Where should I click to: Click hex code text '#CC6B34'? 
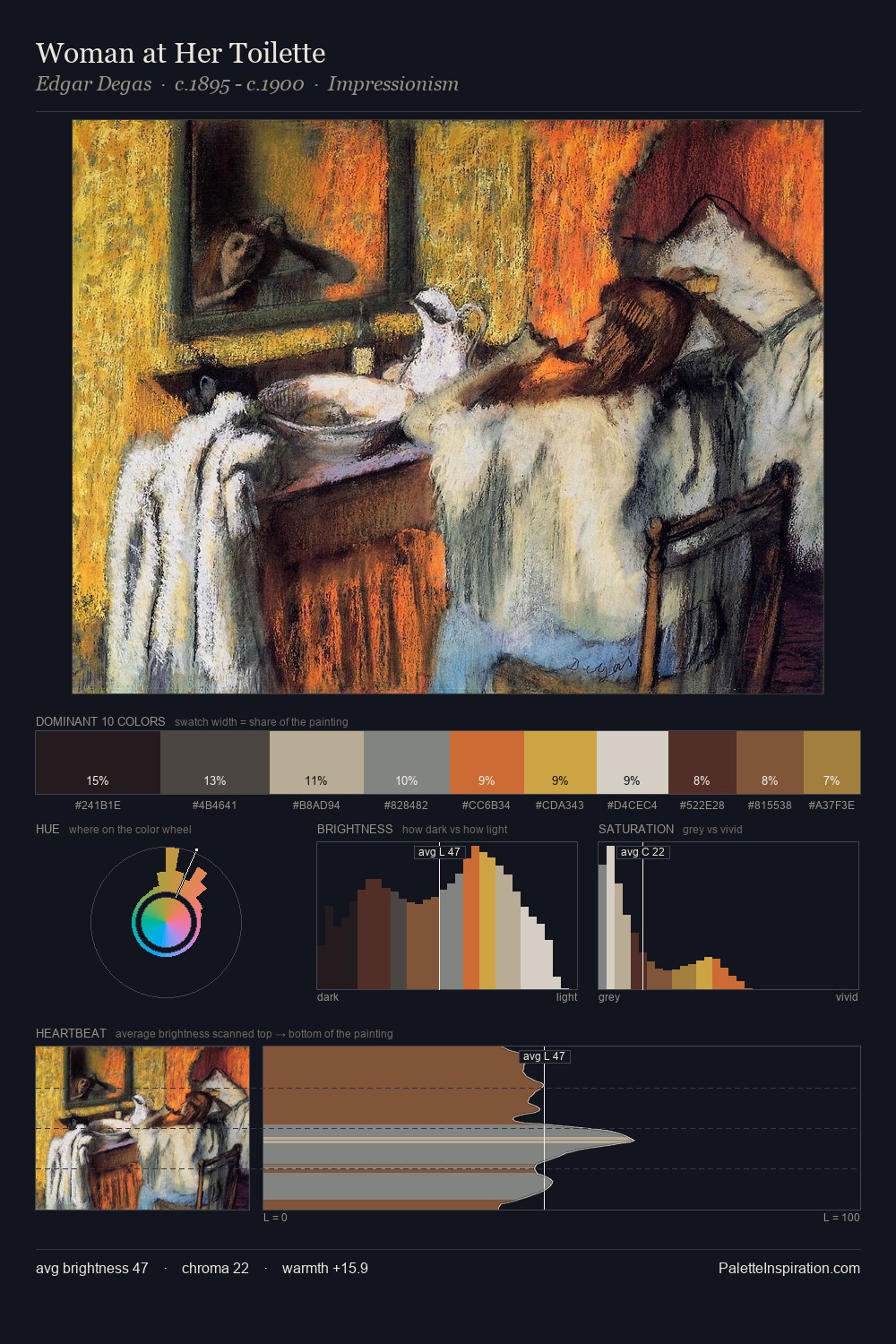(487, 805)
